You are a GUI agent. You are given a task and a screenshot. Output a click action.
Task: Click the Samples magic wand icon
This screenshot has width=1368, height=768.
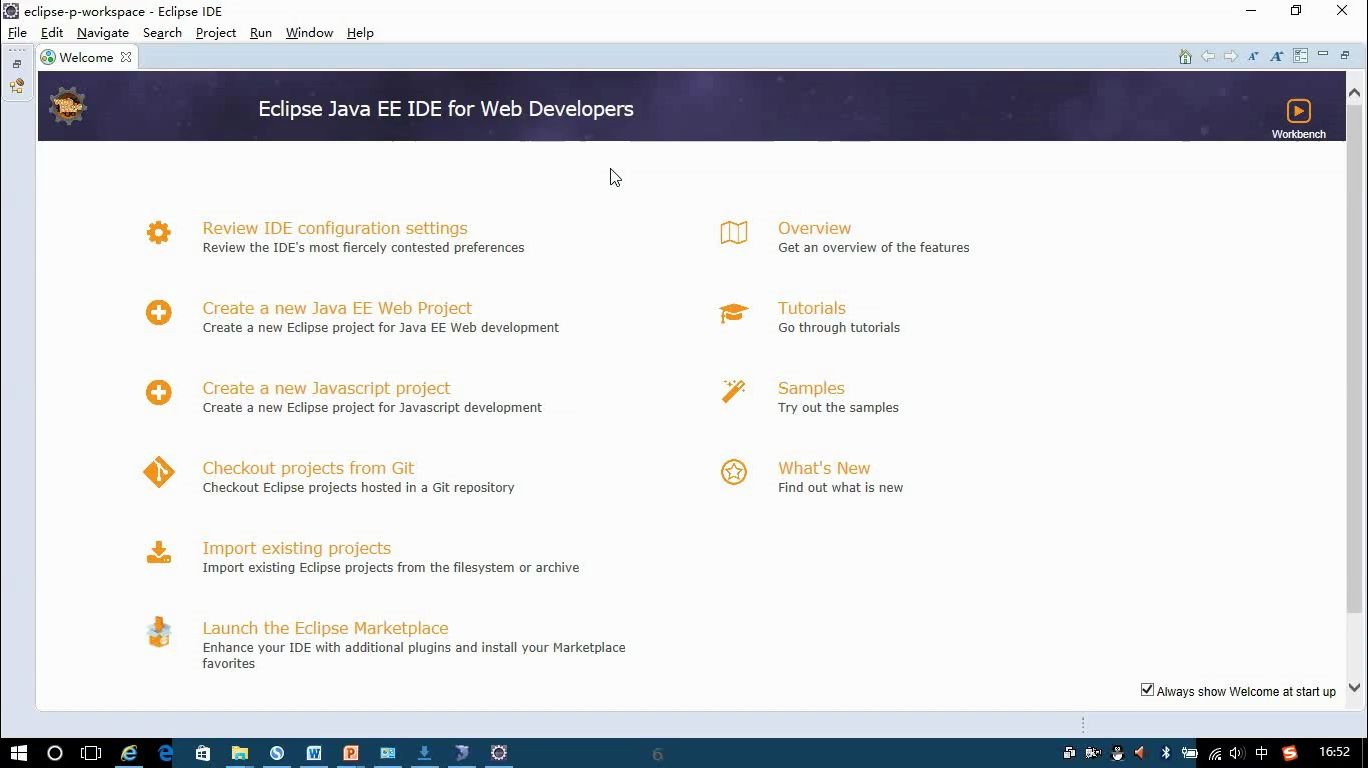click(734, 391)
